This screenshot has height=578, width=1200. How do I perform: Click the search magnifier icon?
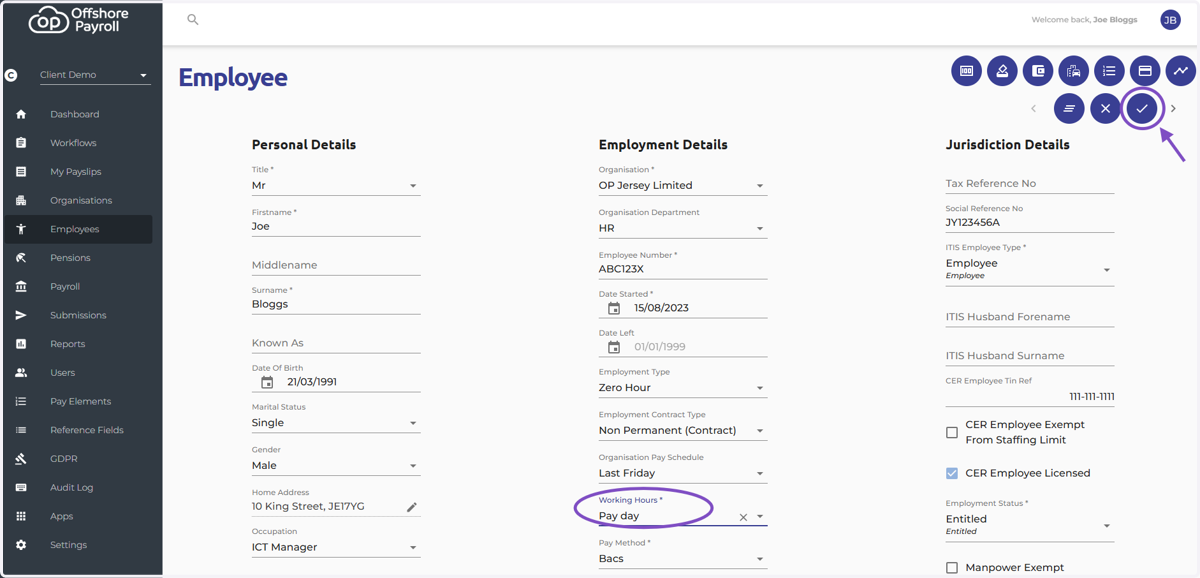coord(193,19)
